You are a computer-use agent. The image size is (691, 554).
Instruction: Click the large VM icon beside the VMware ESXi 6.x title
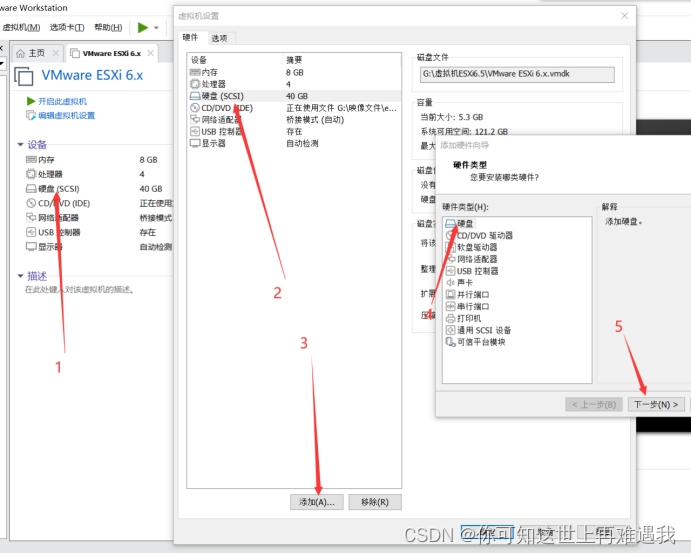24,76
